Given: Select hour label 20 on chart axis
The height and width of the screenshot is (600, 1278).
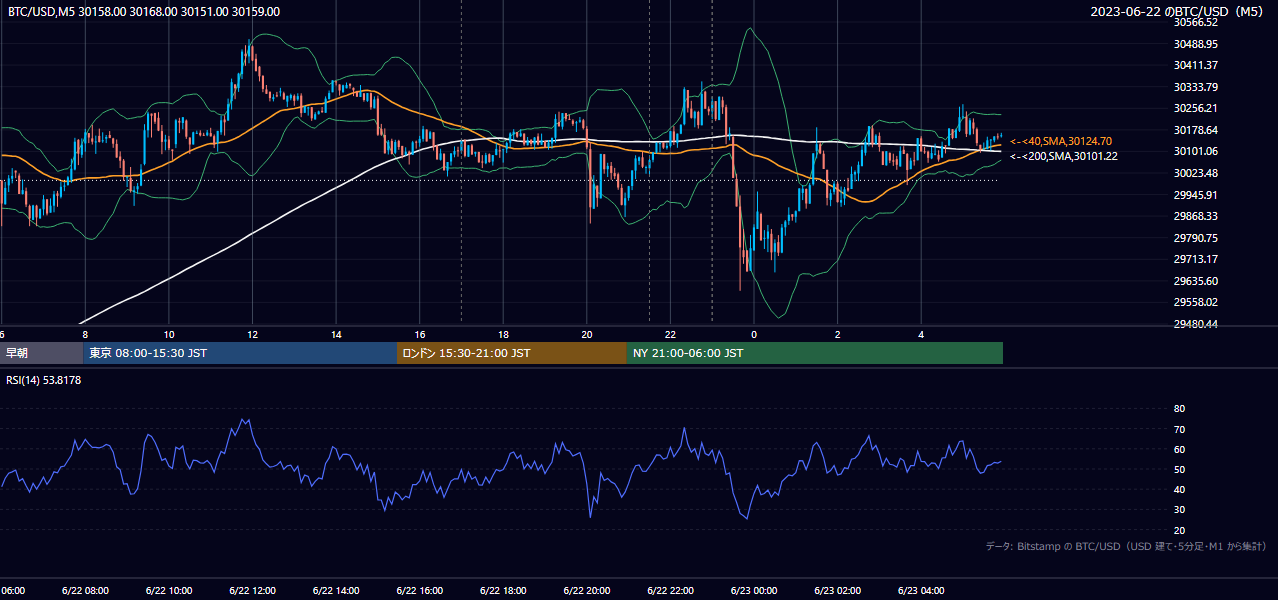Looking at the screenshot, I should [587, 335].
